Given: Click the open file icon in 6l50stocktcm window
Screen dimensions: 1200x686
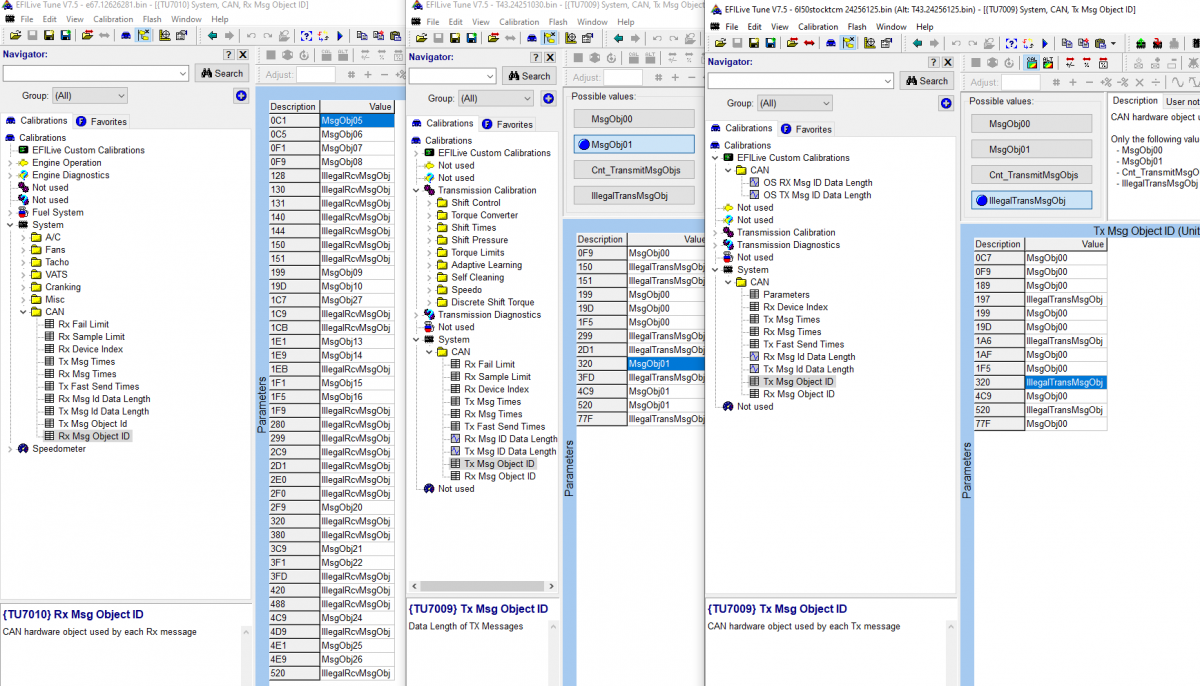Looking at the screenshot, I should coord(718,43).
